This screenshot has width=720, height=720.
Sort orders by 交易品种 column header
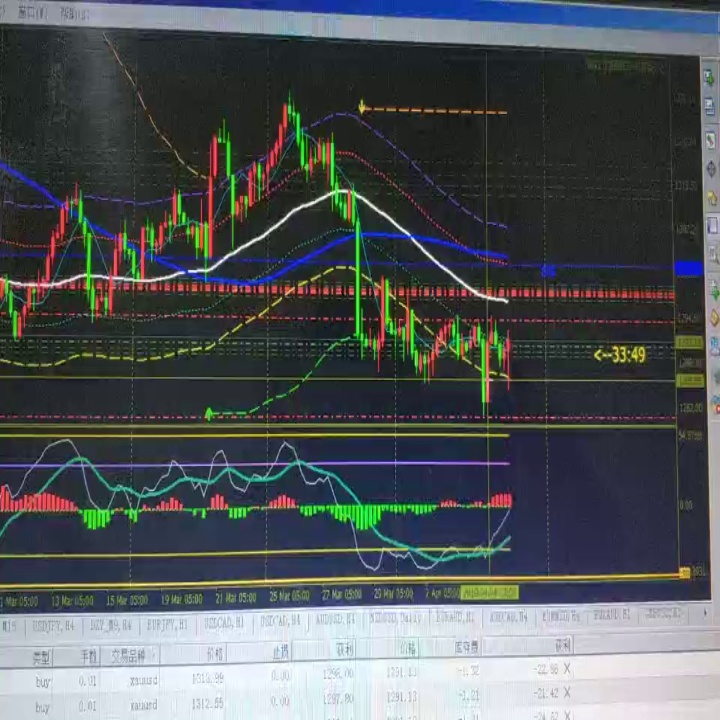point(129,656)
